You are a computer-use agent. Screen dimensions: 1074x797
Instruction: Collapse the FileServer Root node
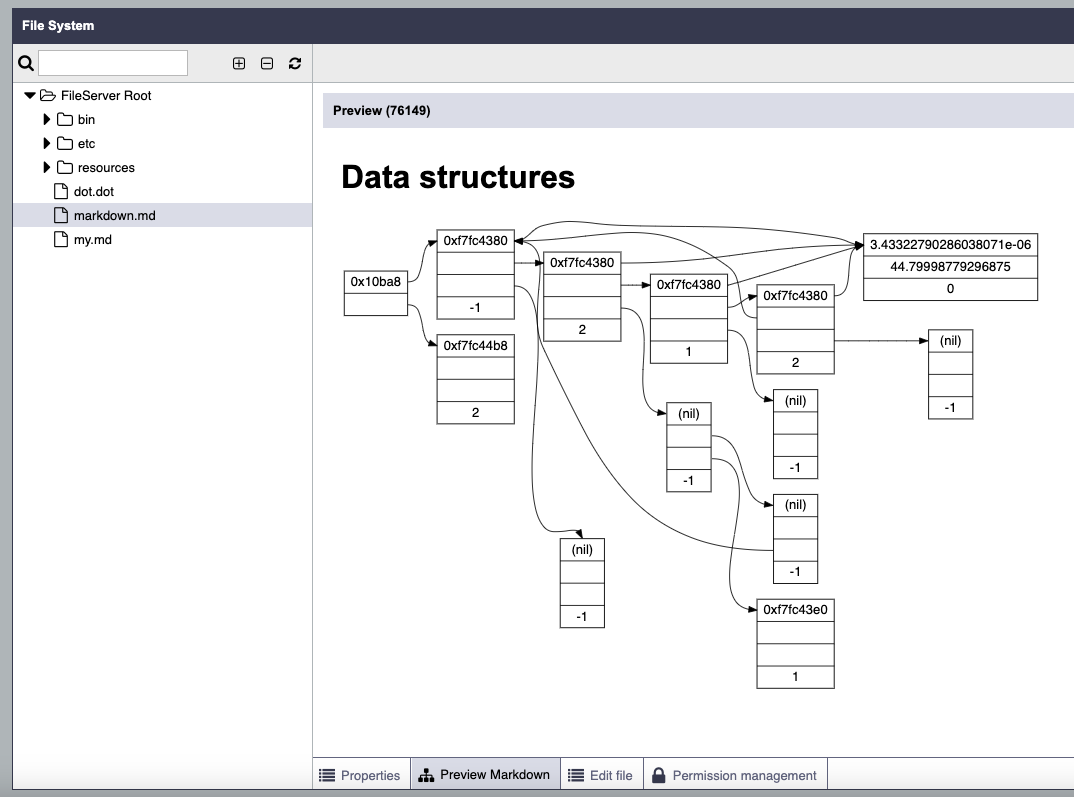(x=29, y=95)
